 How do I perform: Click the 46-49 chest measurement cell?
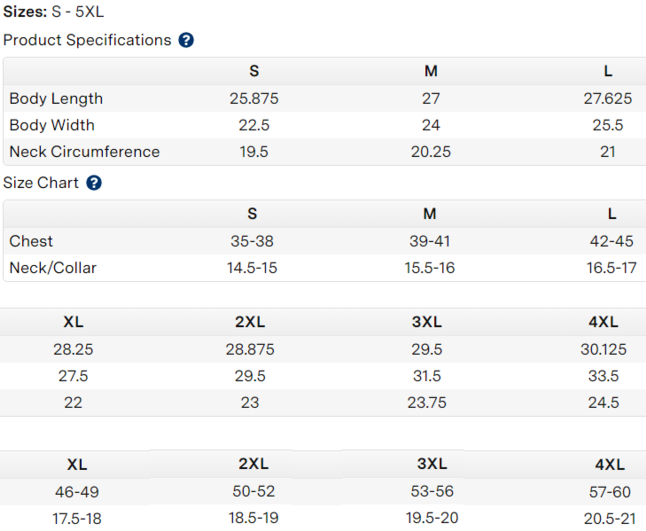point(77,492)
